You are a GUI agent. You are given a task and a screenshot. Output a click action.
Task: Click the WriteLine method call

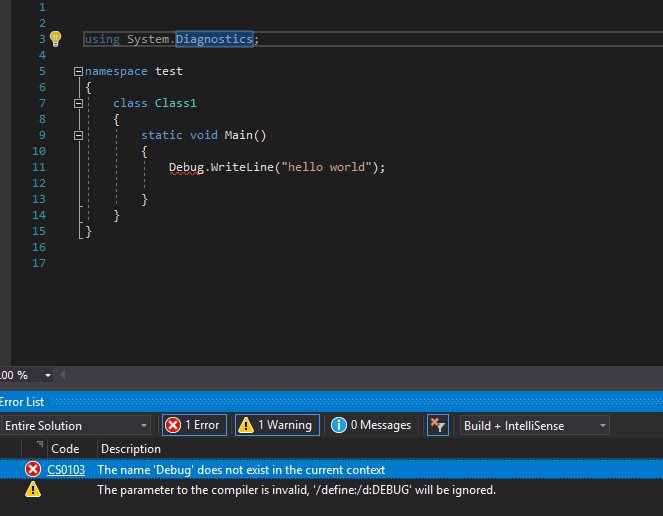(x=242, y=167)
